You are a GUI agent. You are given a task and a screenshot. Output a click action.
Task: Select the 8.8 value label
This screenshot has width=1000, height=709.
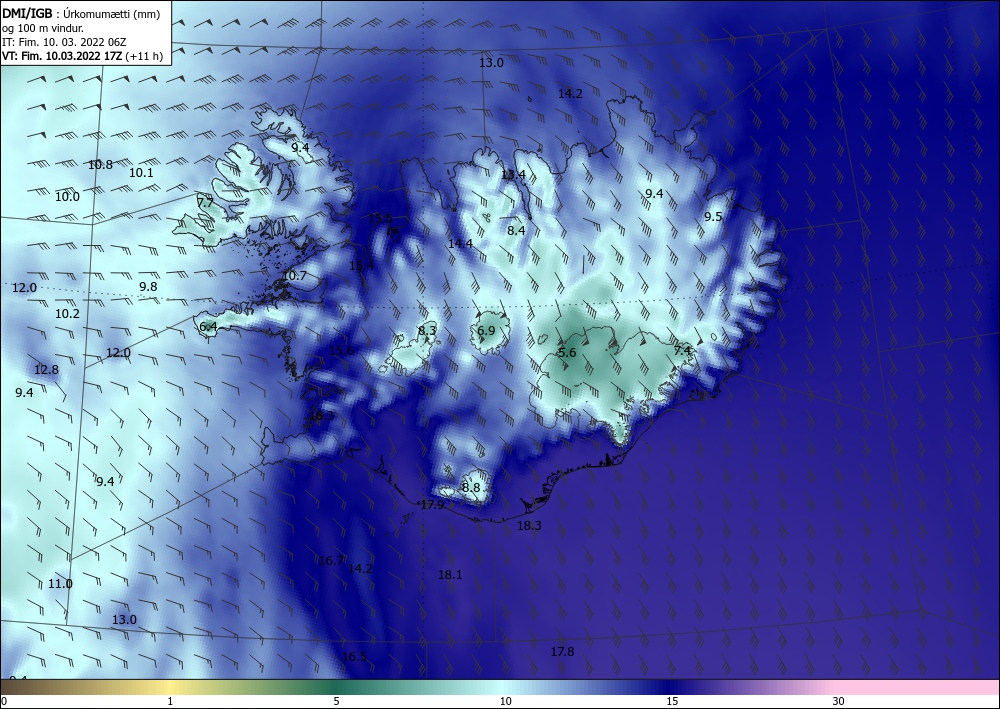[471, 488]
